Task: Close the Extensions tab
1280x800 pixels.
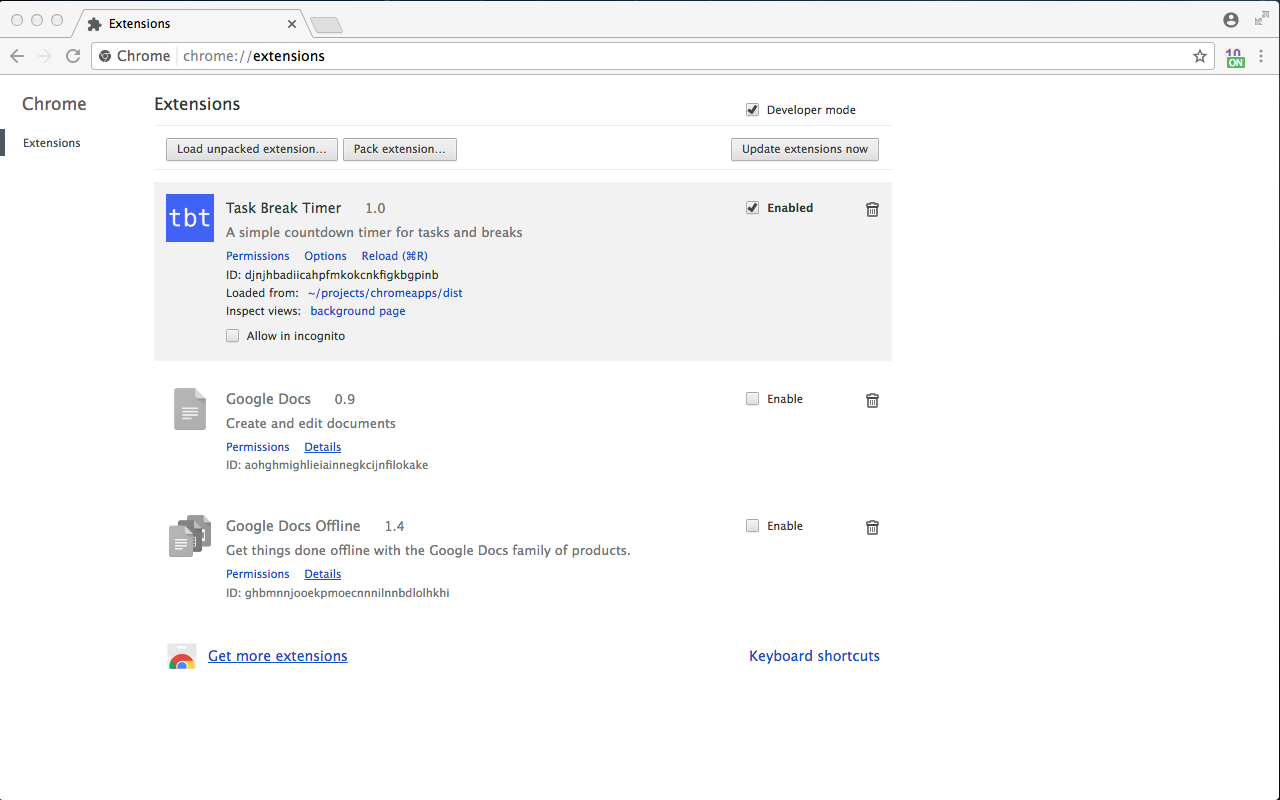Action: click(x=292, y=23)
